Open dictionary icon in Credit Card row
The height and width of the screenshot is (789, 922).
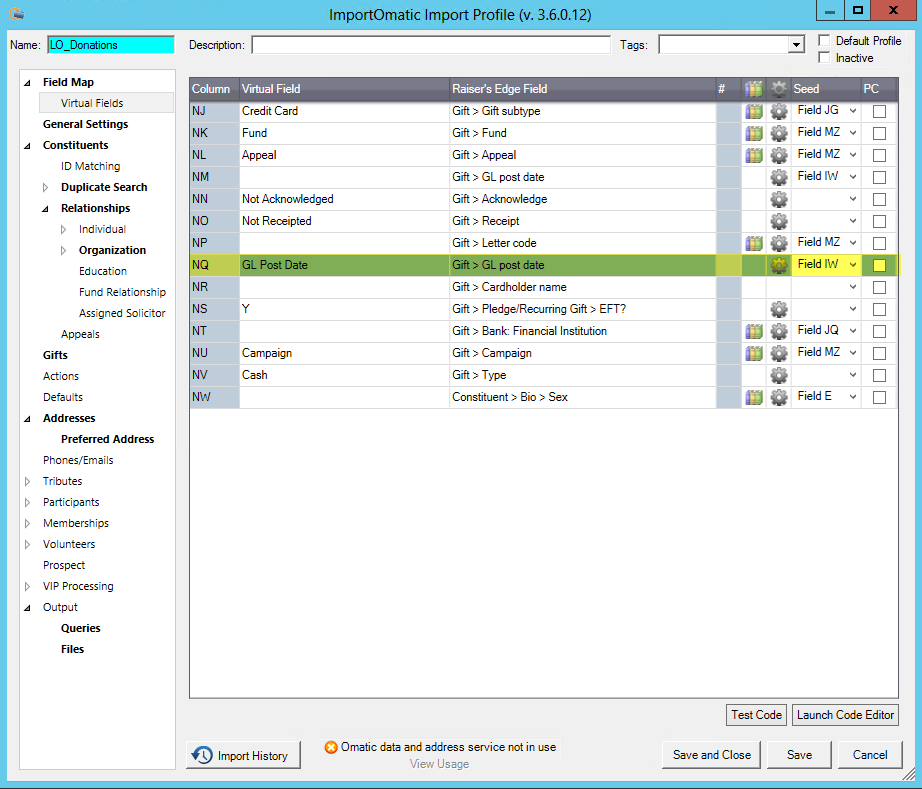point(753,111)
